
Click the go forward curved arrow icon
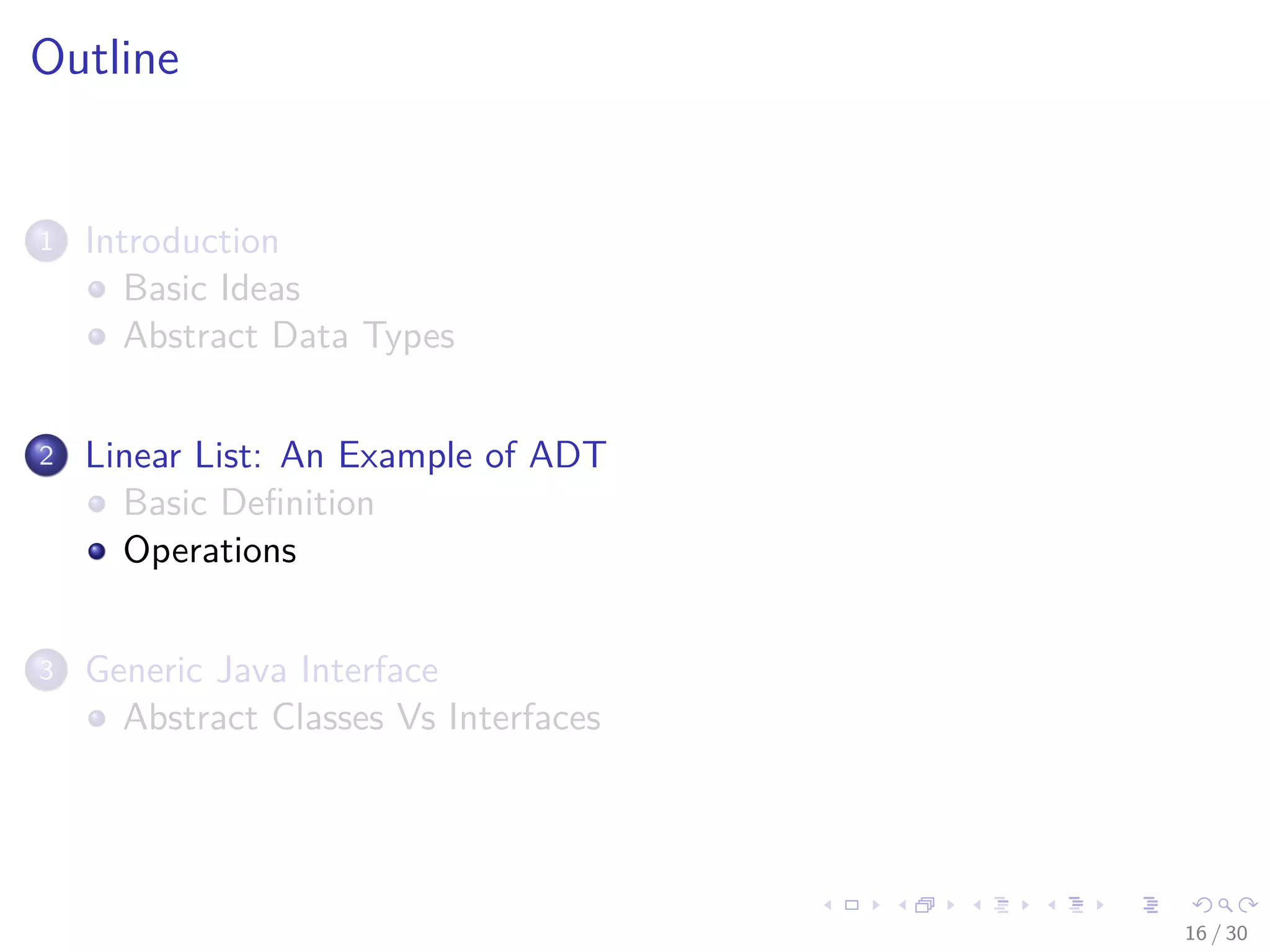[1247, 905]
